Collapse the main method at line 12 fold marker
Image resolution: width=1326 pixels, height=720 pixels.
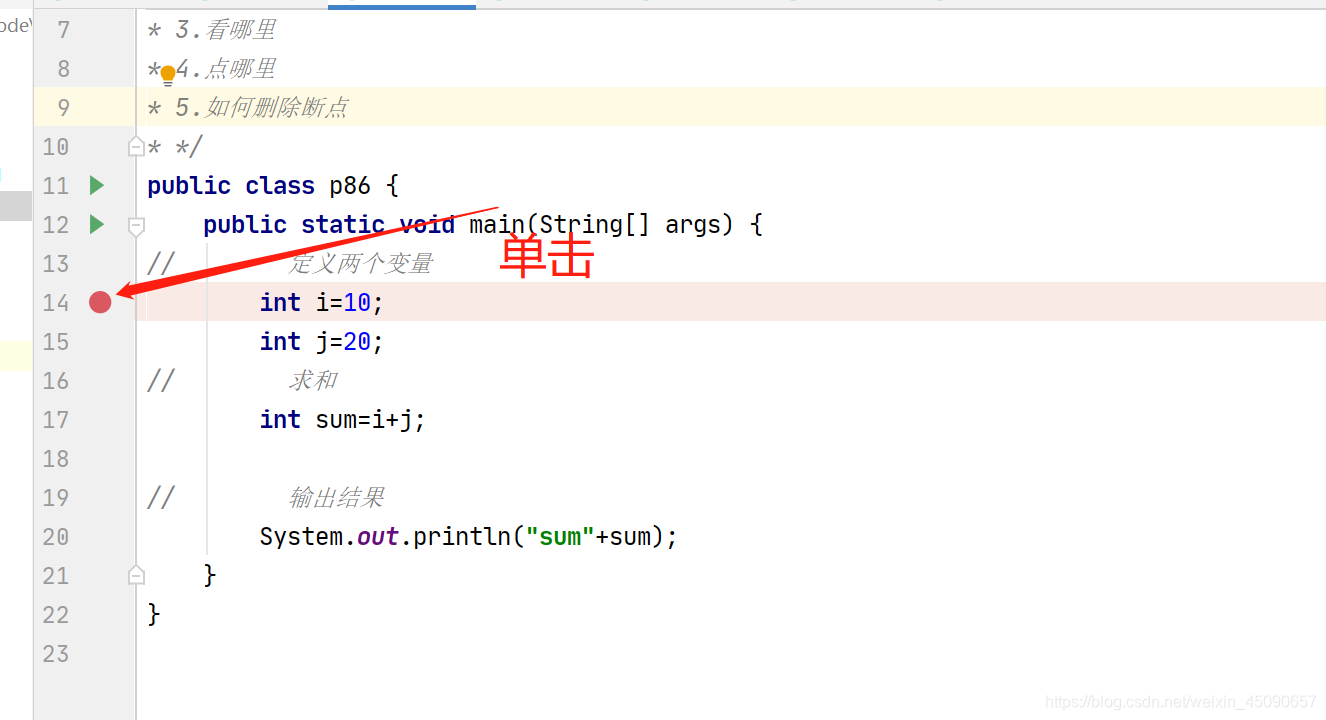point(137,225)
